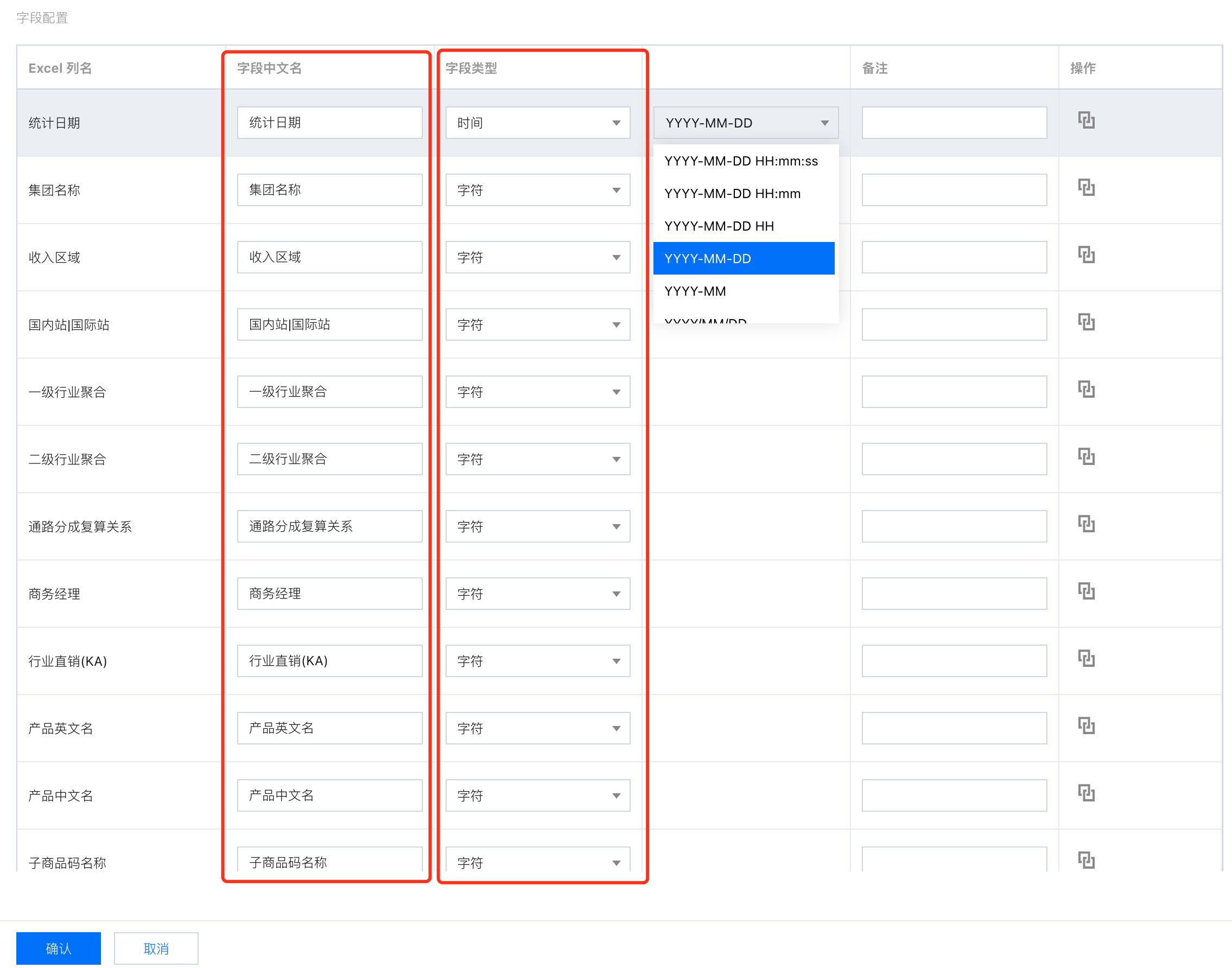Expand 字符 type dropdown for 集团名称
The image size is (1232, 968).
point(537,190)
